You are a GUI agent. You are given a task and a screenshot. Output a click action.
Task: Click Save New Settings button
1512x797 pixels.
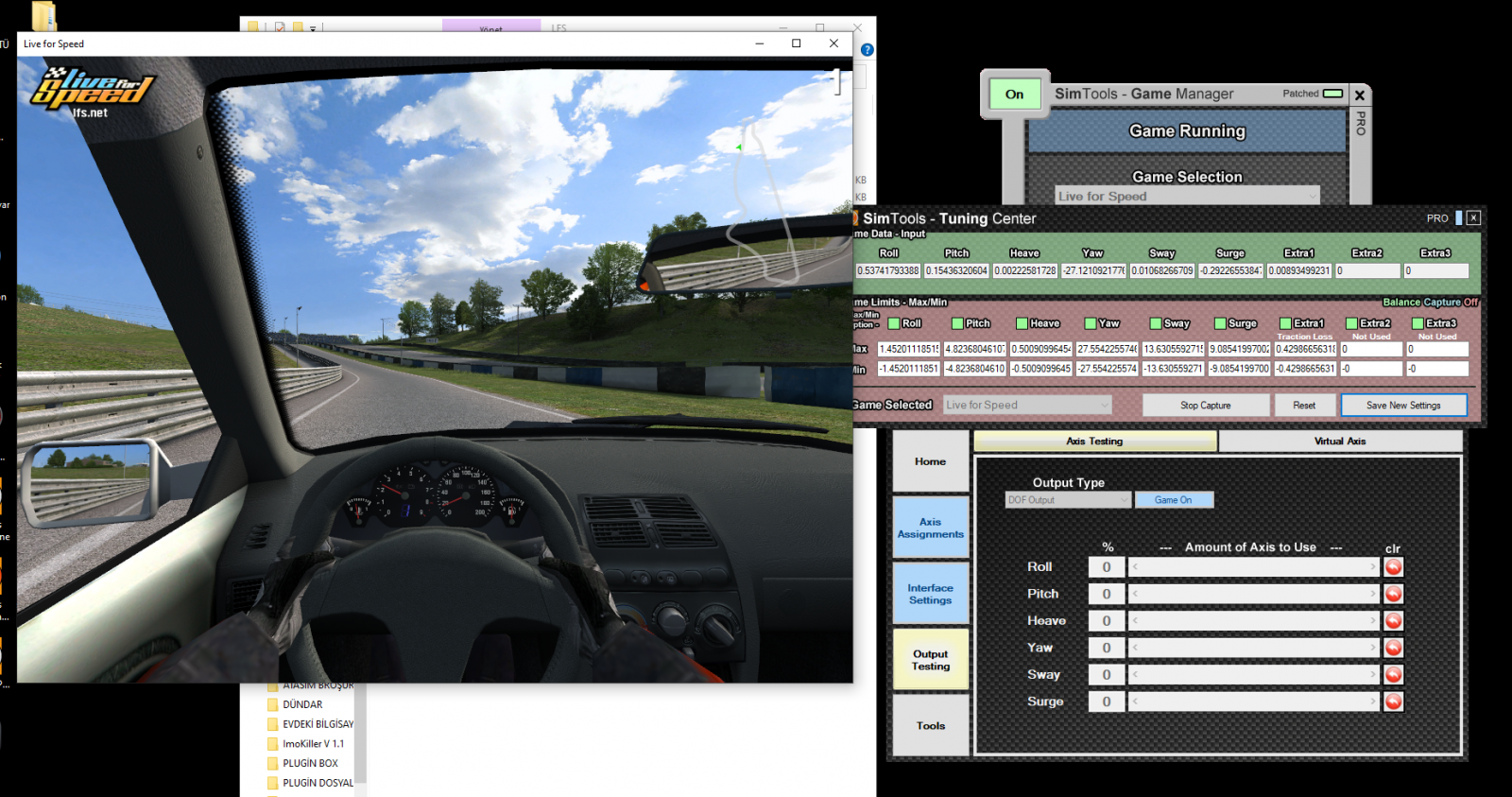(x=1403, y=406)
